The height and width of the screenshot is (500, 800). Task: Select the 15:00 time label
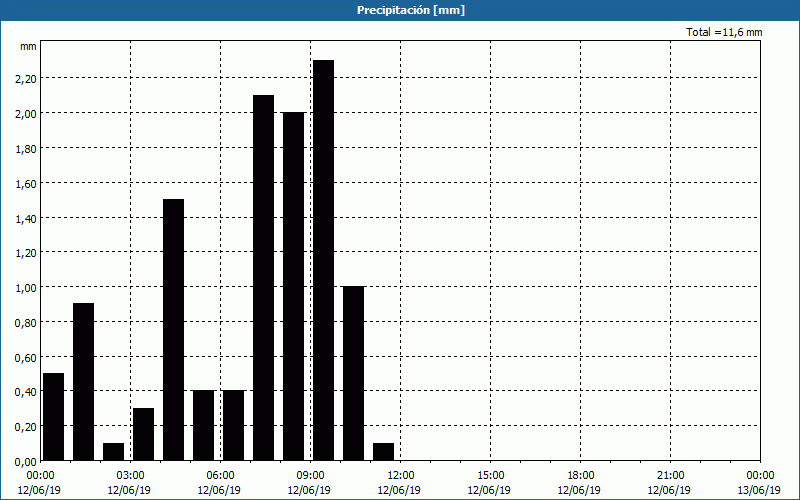490,476
